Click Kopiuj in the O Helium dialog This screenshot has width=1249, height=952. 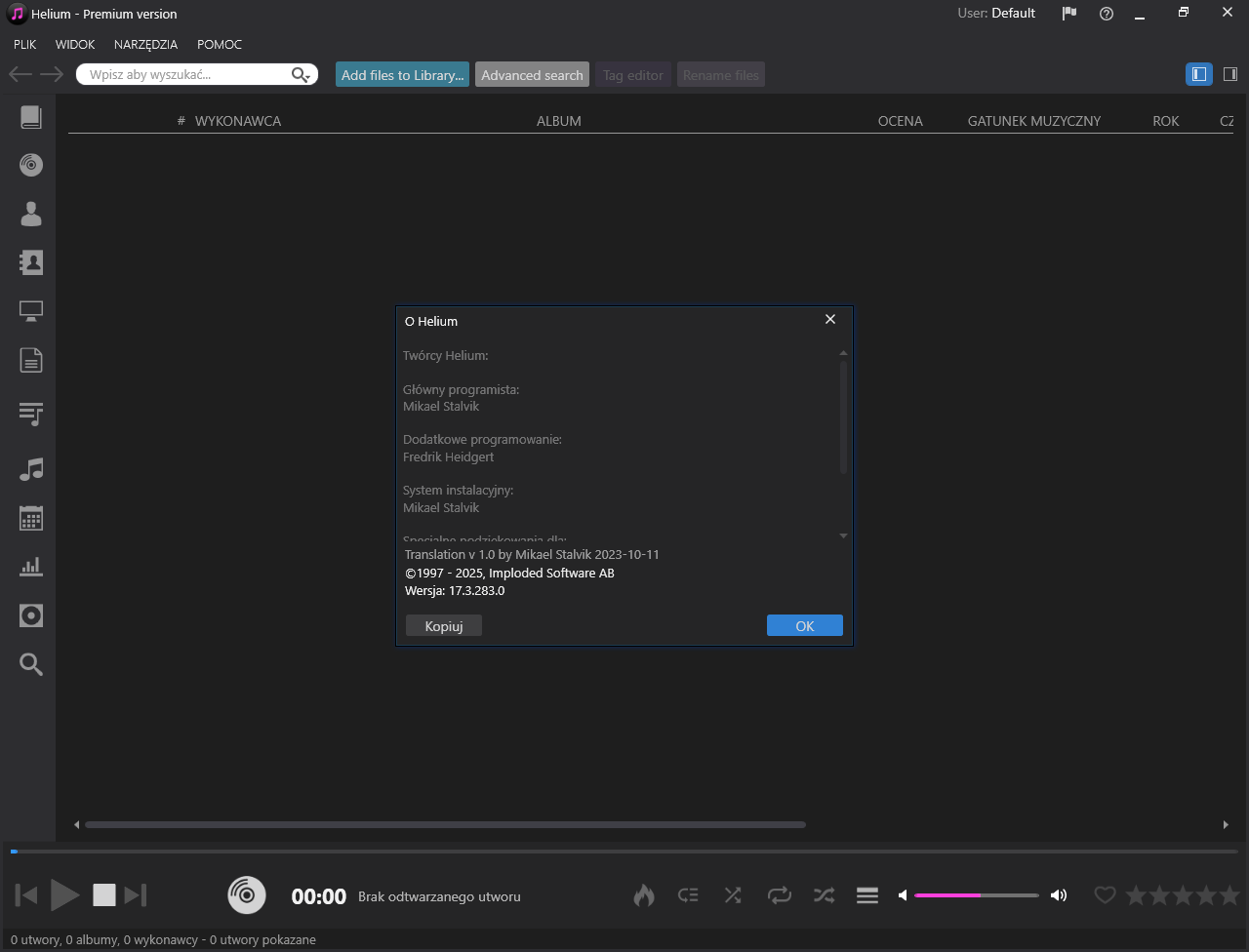coord(444,626)
